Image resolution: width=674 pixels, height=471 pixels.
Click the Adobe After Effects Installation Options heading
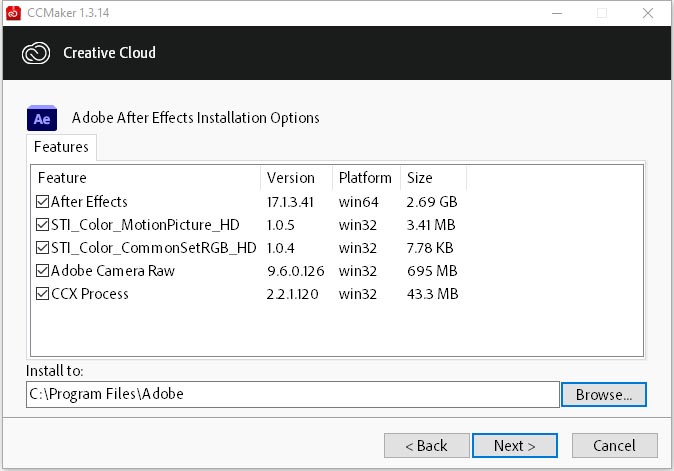pos(196,118)
